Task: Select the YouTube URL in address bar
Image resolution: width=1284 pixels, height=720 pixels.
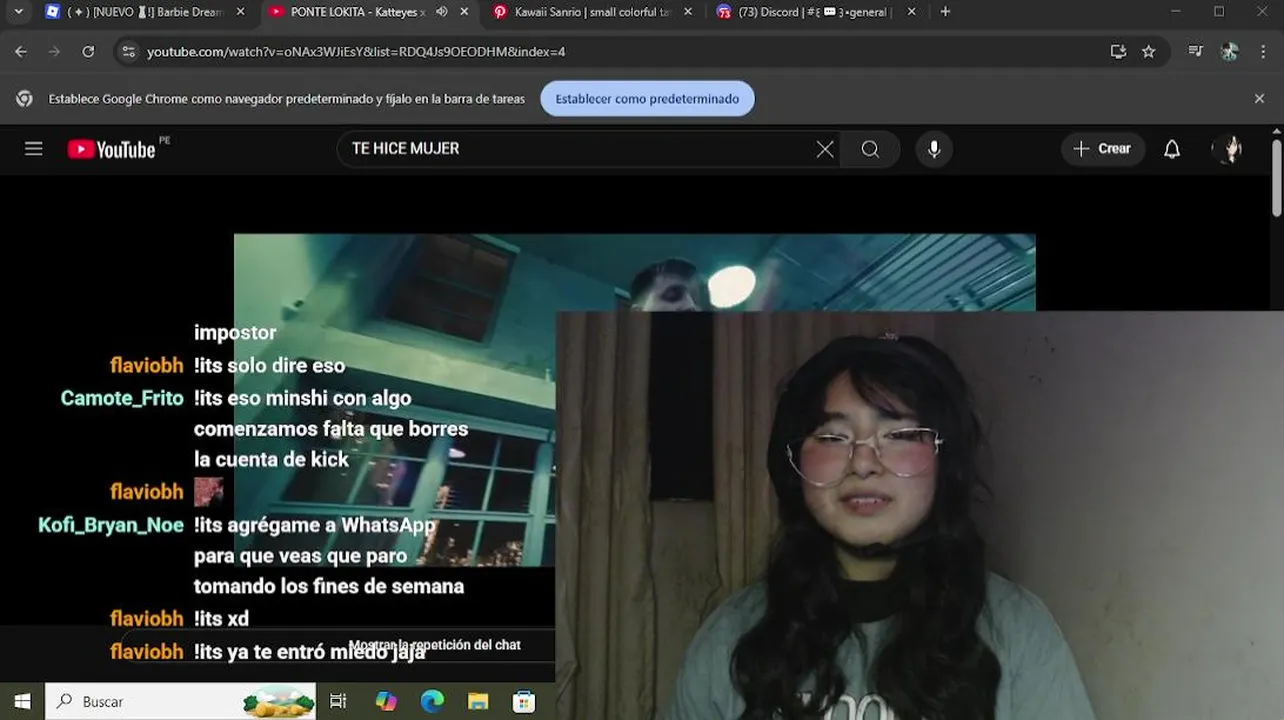Action: coord(356,52)
